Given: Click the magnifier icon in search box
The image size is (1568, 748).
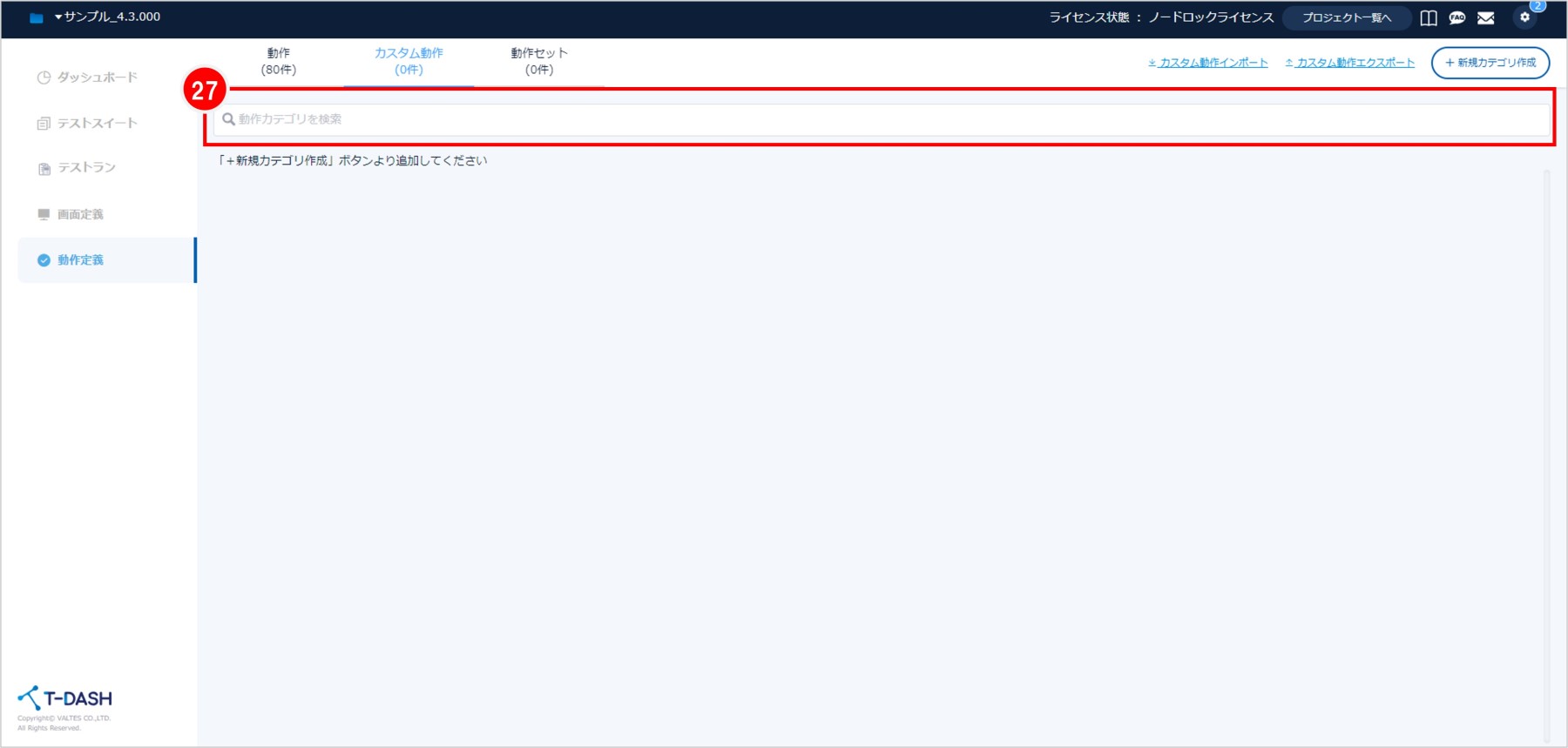Looking at the screenshot, I should [x=228, y=119].
